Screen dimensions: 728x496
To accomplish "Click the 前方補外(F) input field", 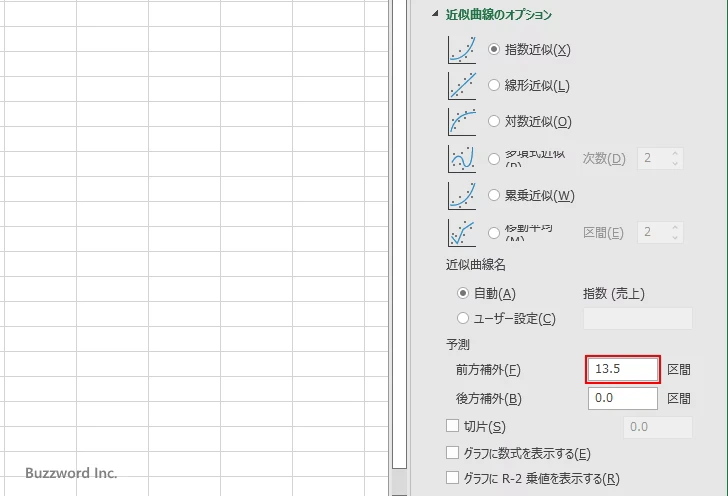I will (623, 369).
